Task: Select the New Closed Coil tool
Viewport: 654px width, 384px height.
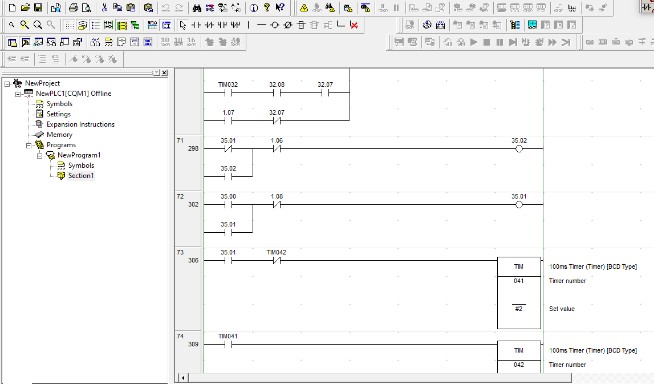Action: coord(287,25)
